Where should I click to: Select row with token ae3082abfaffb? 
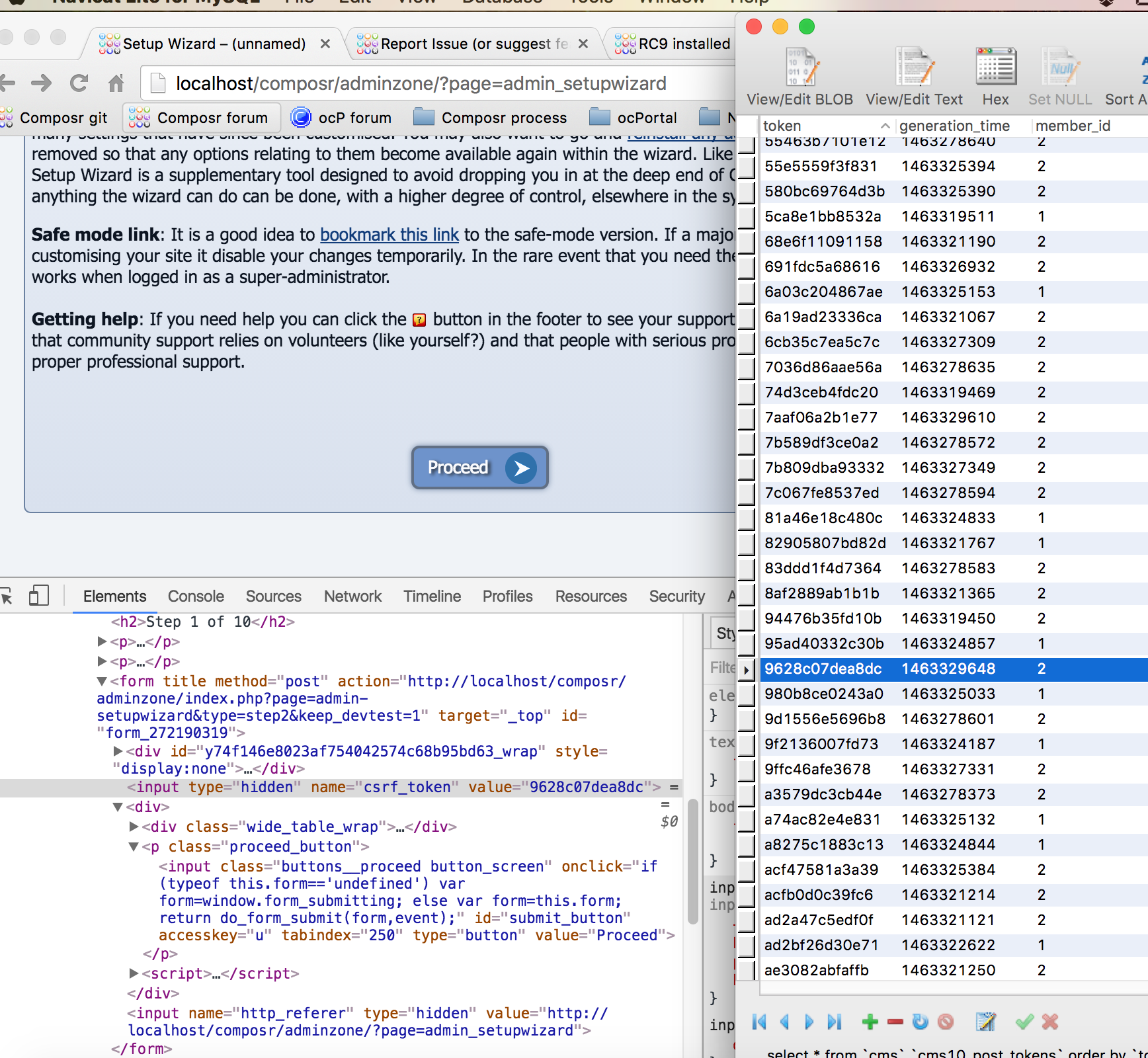(954, 970)
